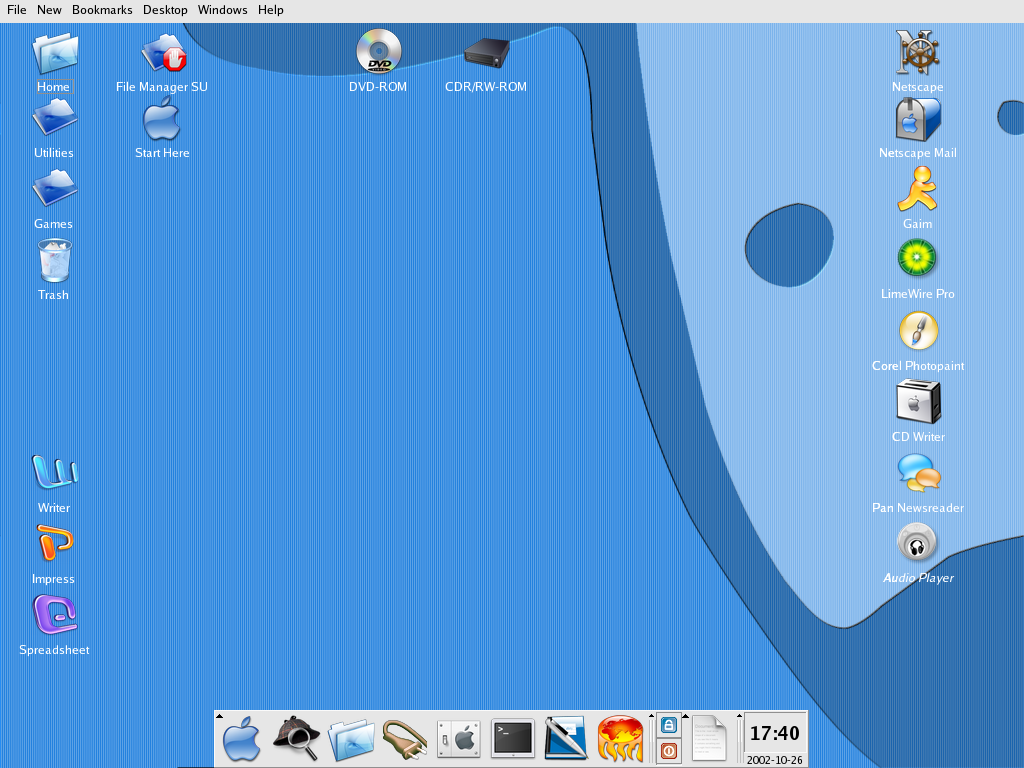Select the CDR/RW-ROM drive icon

[487, 53]
